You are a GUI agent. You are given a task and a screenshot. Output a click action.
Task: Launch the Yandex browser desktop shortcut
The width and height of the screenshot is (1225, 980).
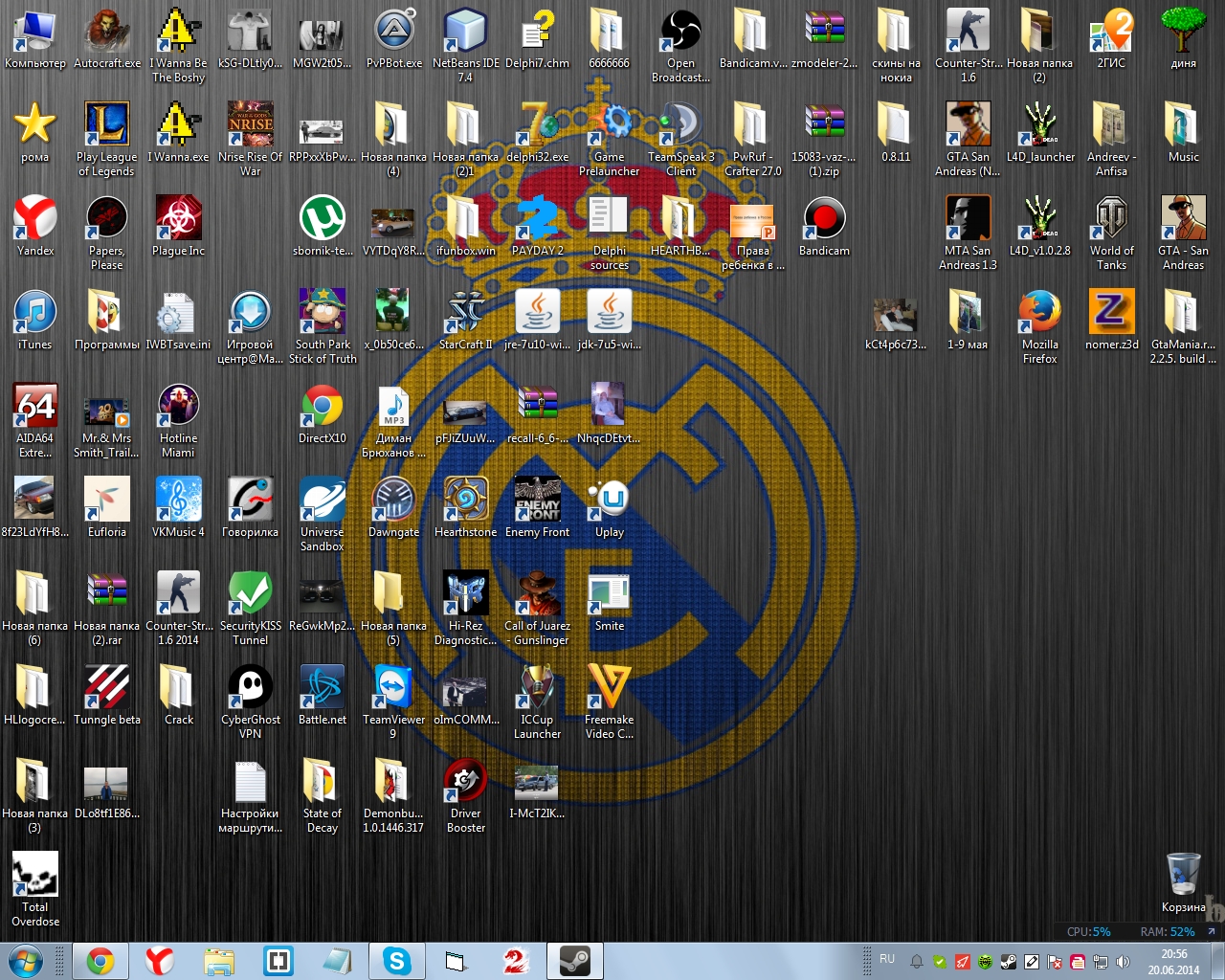35,227
